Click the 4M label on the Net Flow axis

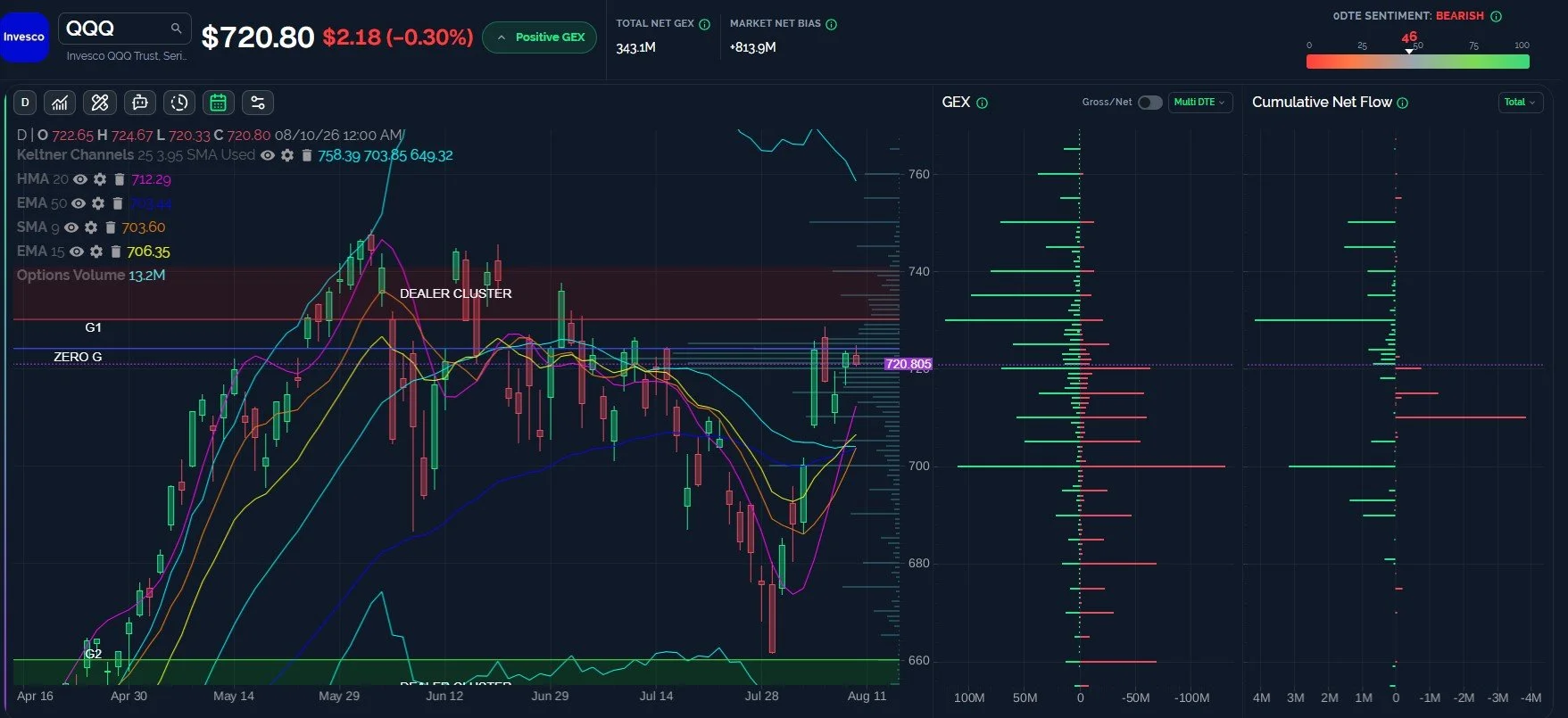1261,697
